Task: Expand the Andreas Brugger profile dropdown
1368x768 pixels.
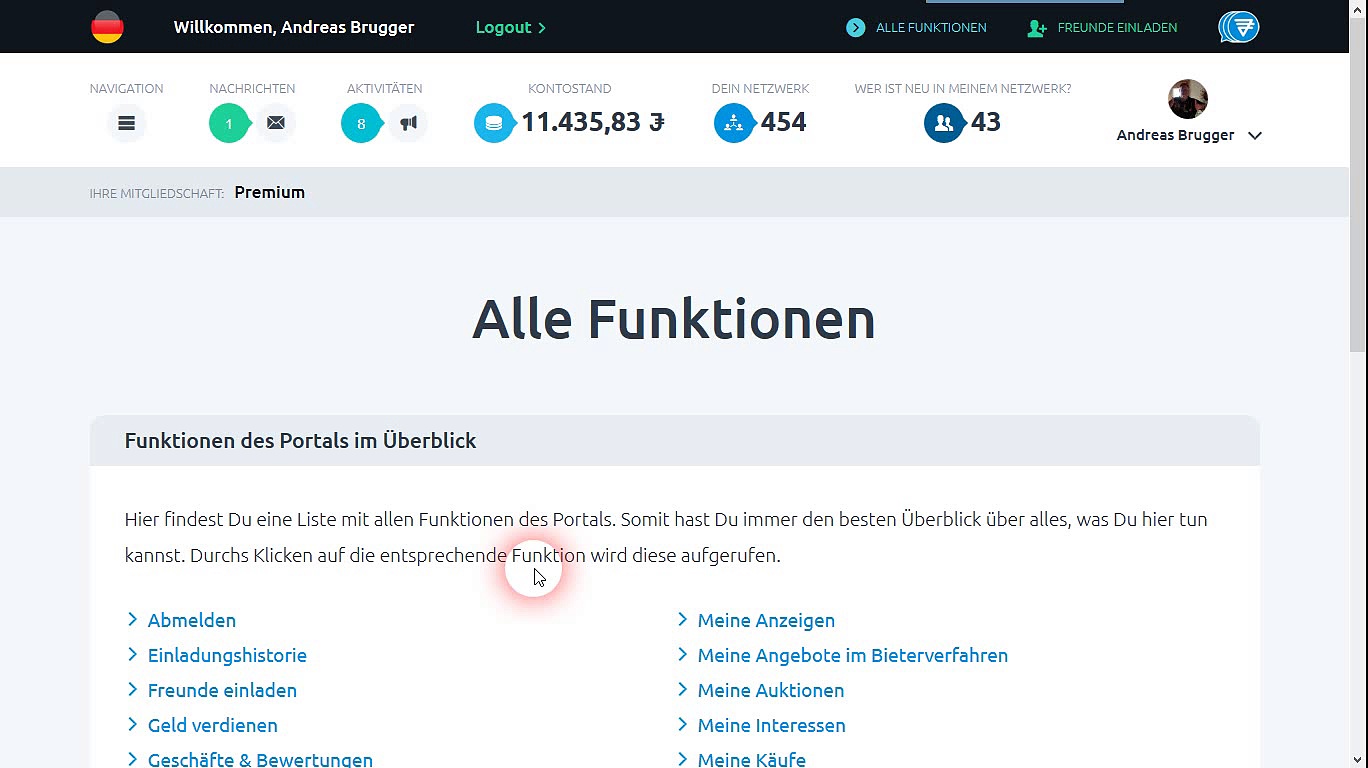Action: (x=1254, y=136)
